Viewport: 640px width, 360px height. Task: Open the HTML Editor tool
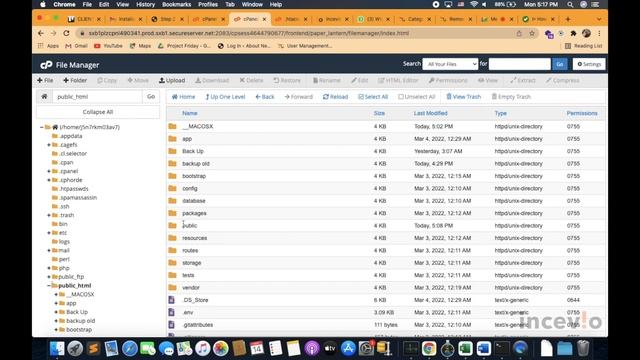click(398, 80)
